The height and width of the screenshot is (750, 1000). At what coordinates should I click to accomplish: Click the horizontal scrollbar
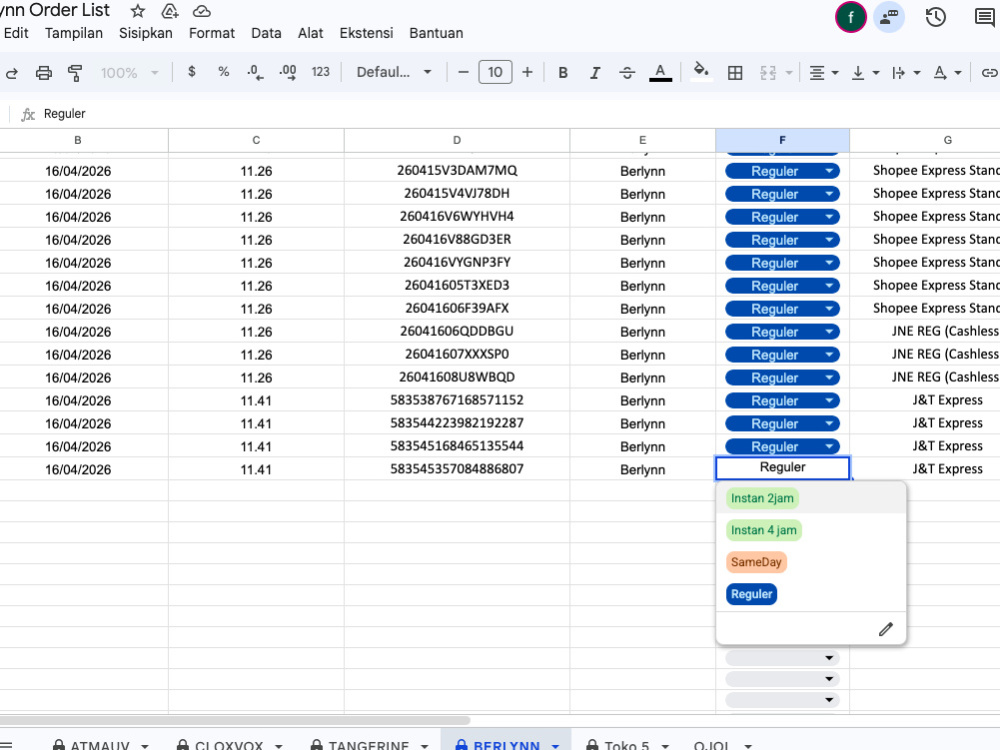point(235,720)
